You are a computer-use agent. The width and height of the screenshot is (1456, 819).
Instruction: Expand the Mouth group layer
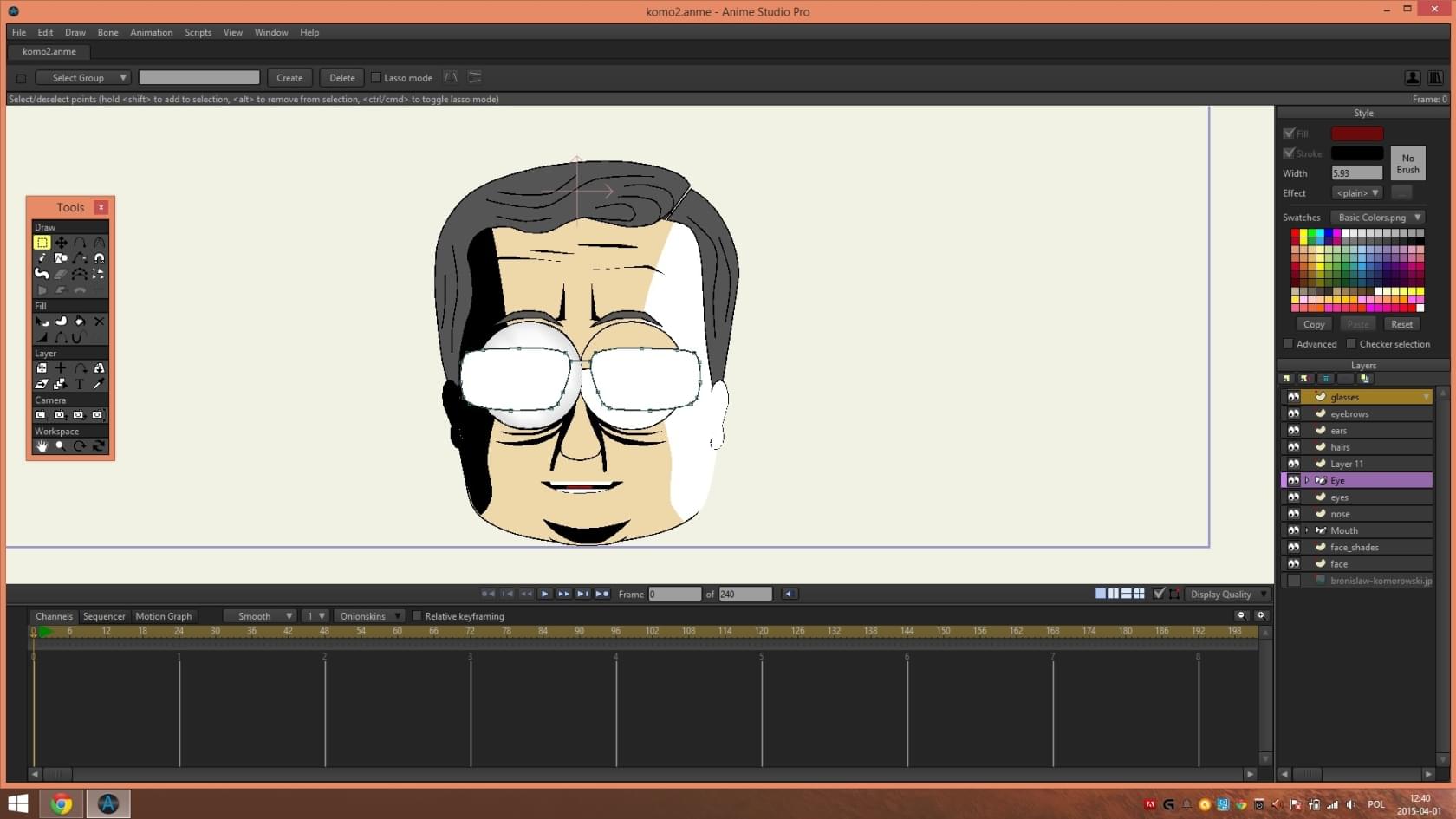pyautogui.click(x=1307, y=530)
